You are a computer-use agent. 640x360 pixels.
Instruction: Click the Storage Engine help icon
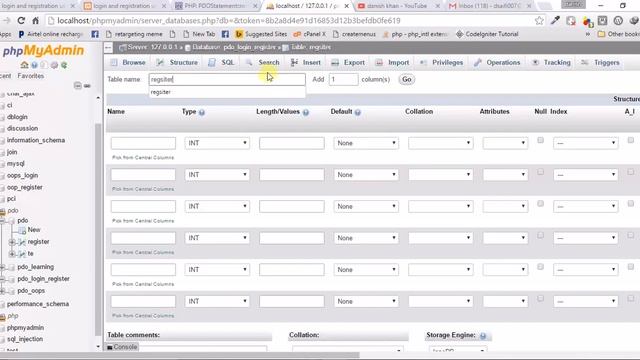[x=483, y=336]
